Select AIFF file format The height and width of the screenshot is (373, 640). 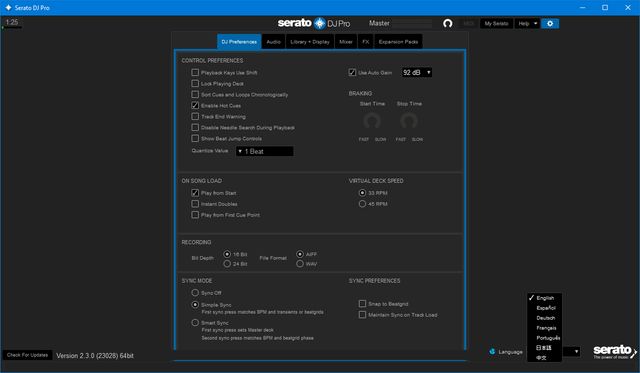[300, 254]
